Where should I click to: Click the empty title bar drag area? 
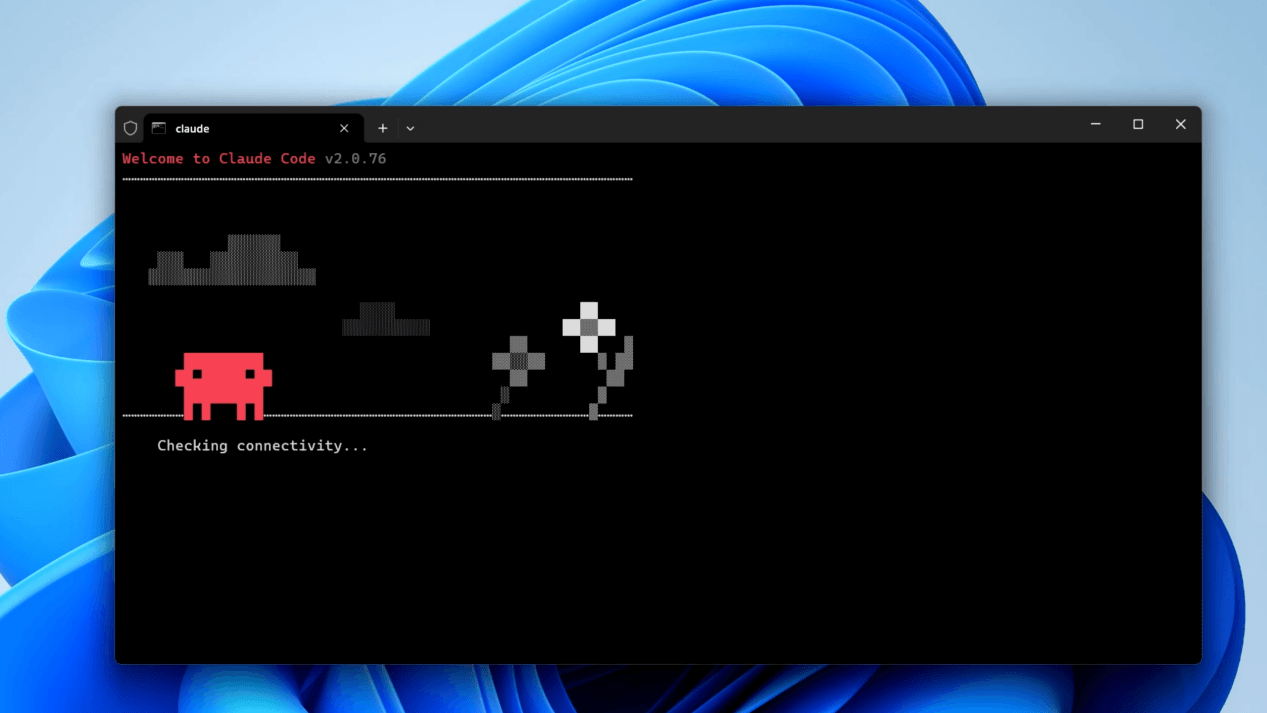(750, 126)
